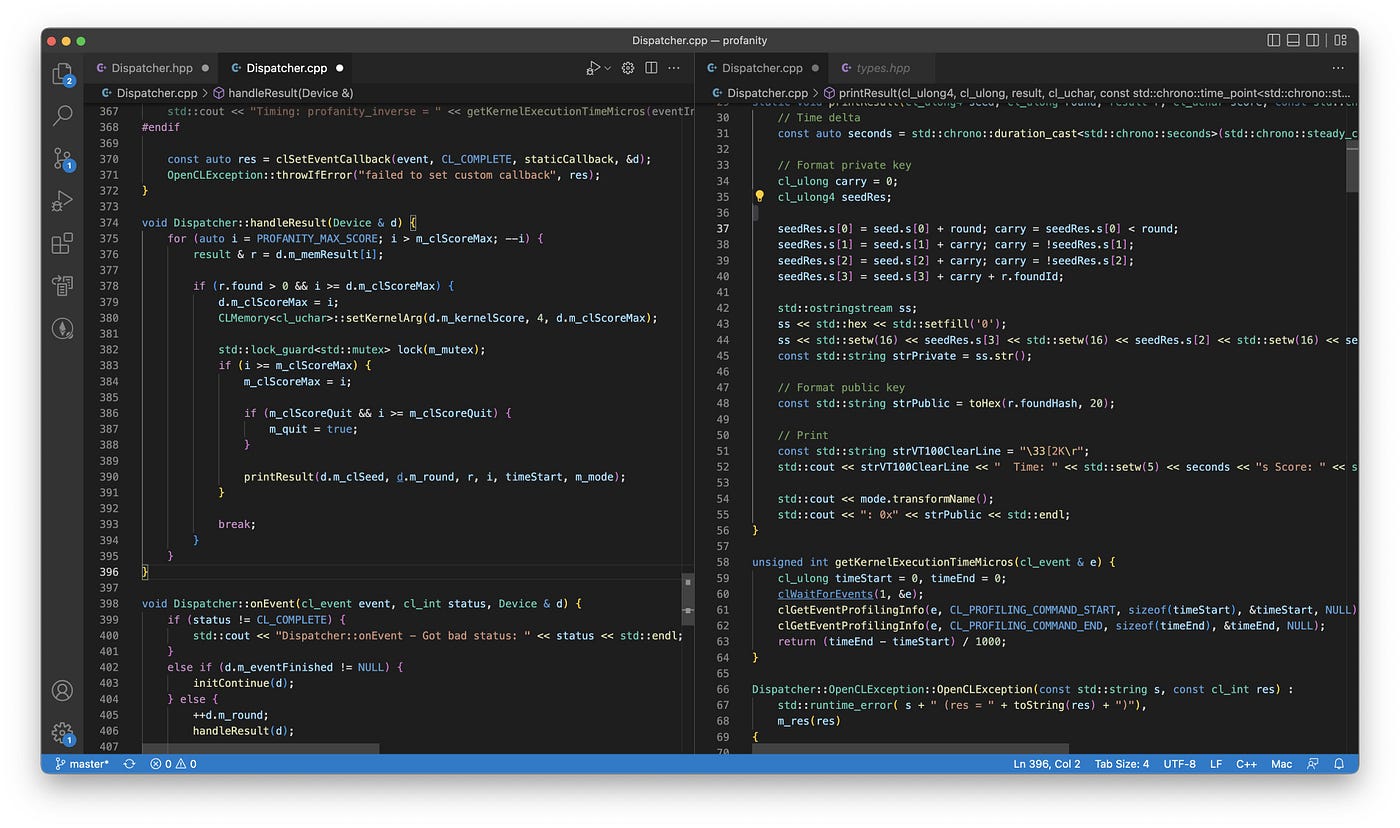Open the Source Control view
Viewport: 1400px width, 828px height.
[x=62, y=158]
